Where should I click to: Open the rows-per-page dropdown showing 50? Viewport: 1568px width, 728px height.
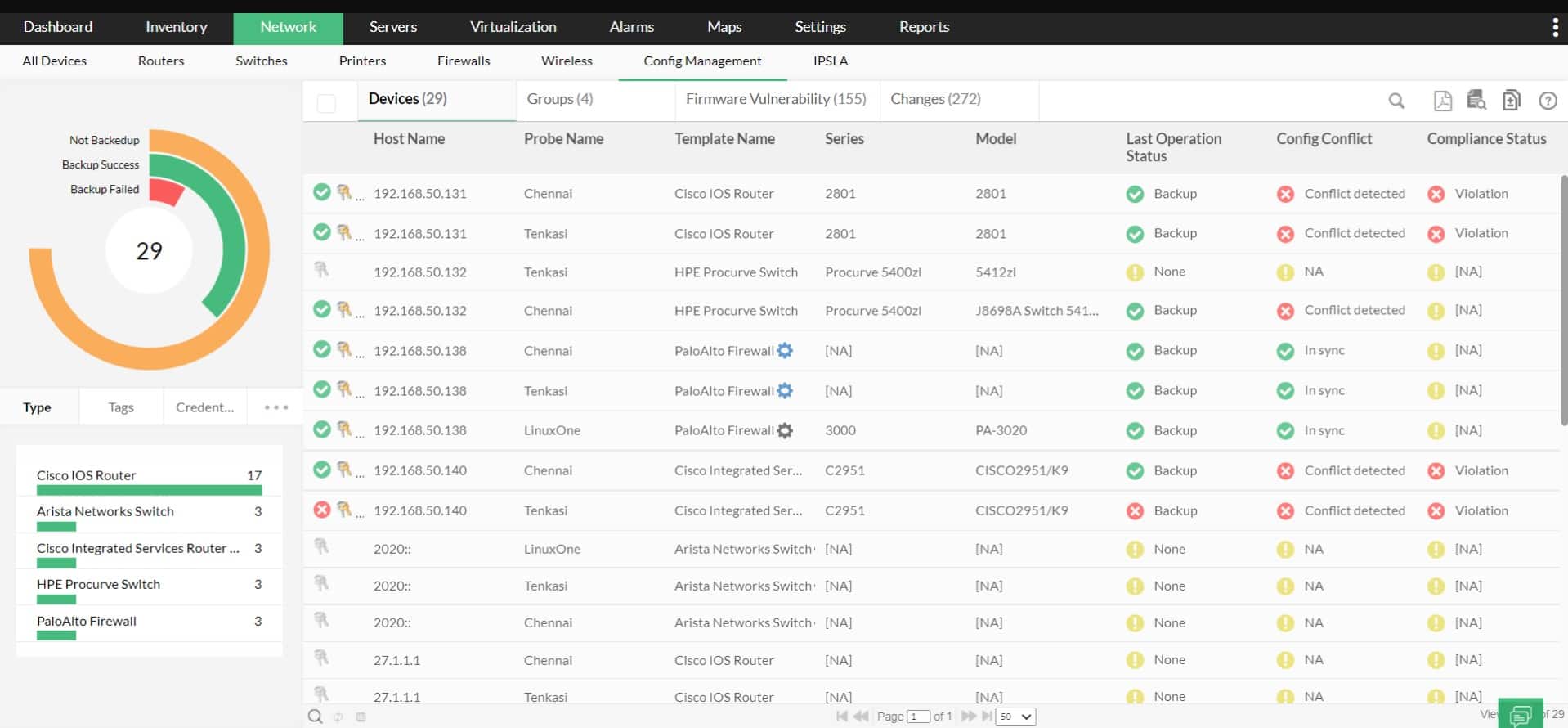(1015, 717)
